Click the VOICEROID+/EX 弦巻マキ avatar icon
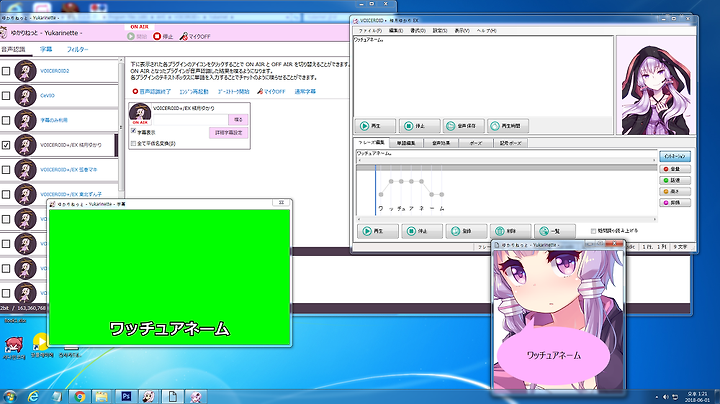This screenshot has height=404, width=720. coord(25,169)
